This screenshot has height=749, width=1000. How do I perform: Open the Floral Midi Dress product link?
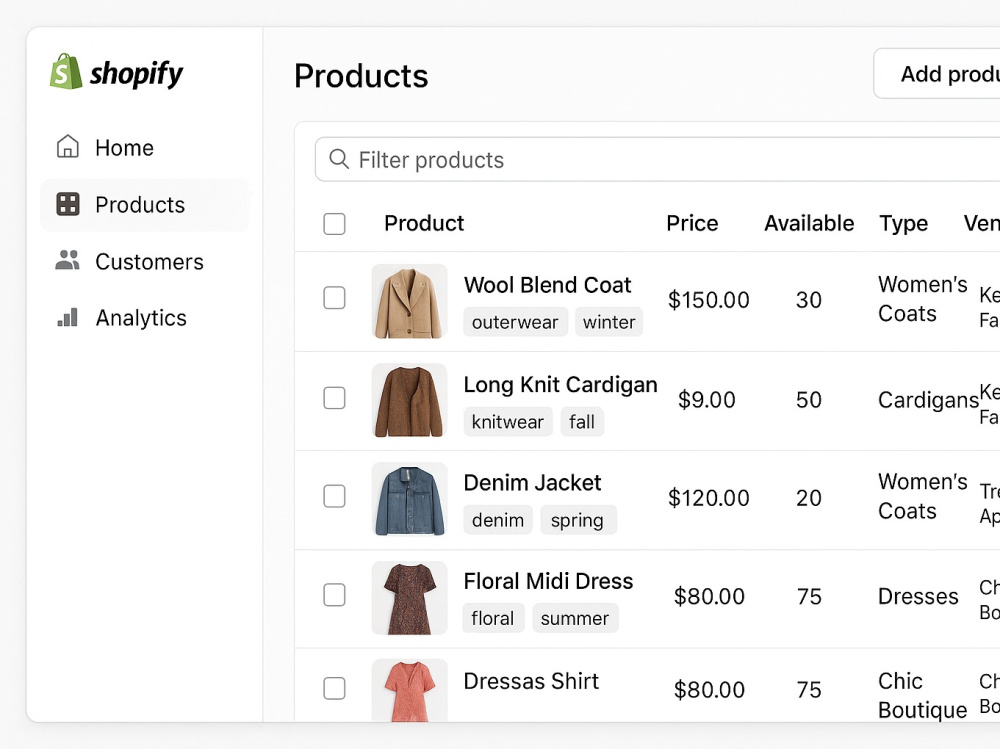pyautogui.click(x=548, y=581)
